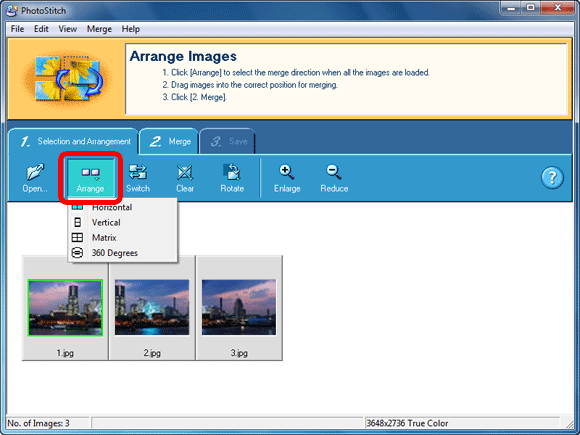The height and width of the screenshot is (435, 580).
Task: Click the No. of Images: 3 status text
Action: click(x=38, y=423)
